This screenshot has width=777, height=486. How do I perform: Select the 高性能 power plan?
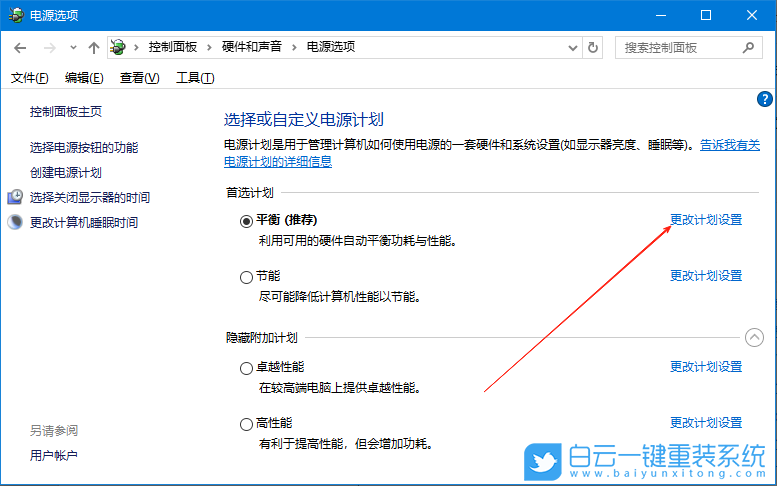click(246, 424)
